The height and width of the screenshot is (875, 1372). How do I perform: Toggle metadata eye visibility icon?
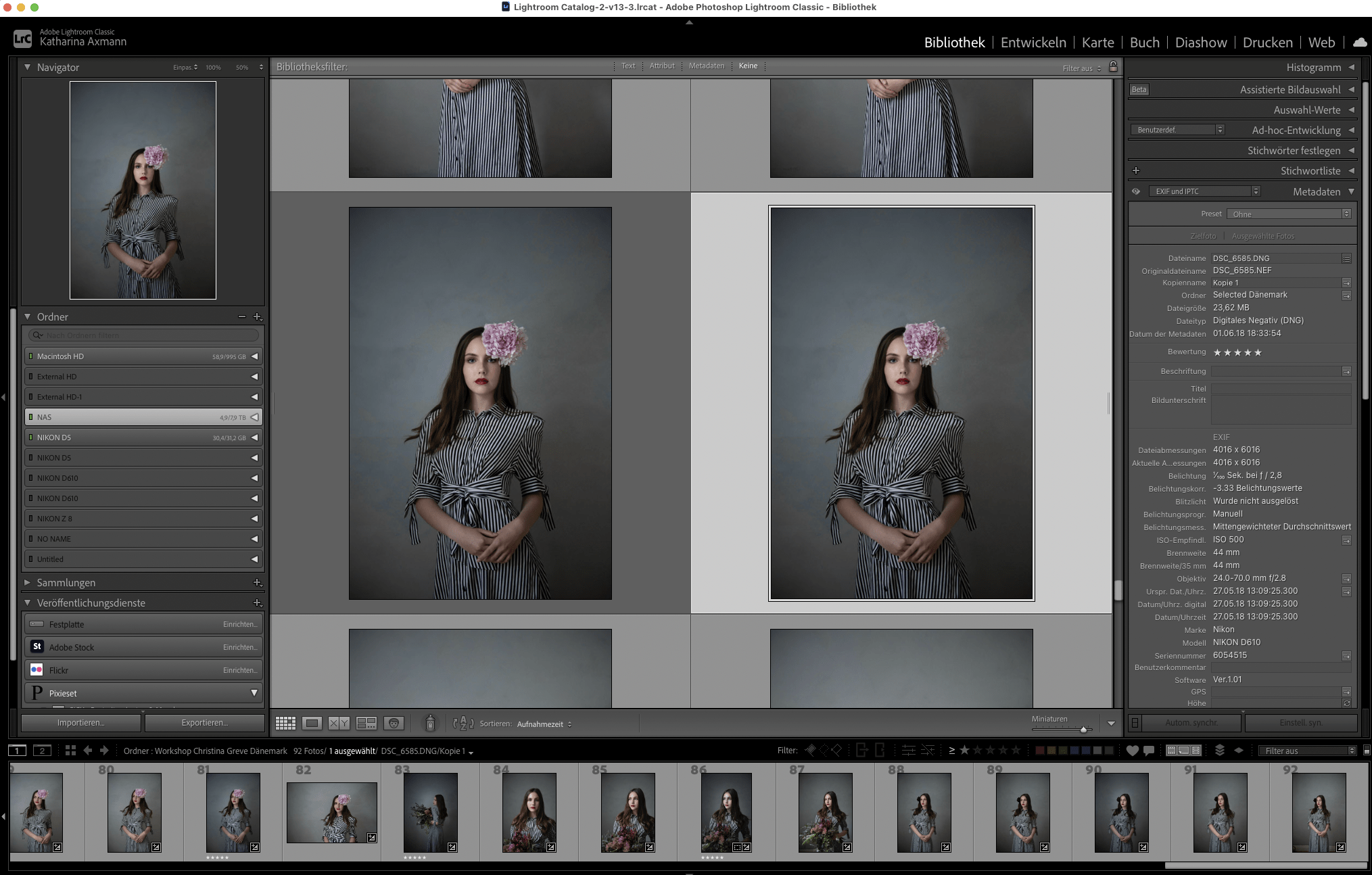click(1136, 191)
